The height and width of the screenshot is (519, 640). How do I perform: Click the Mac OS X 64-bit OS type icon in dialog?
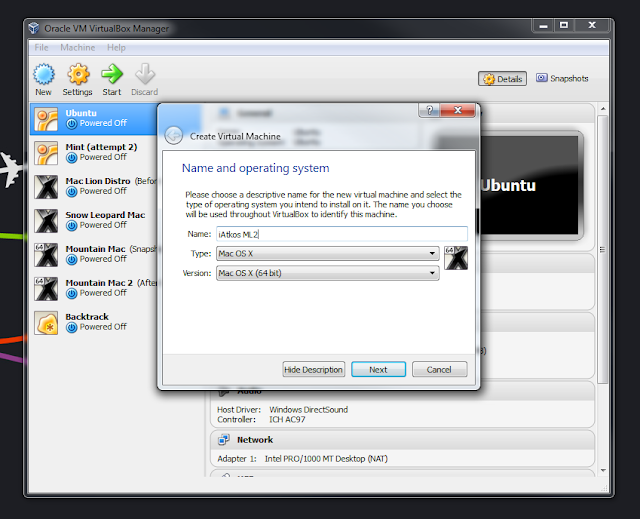coord(456,258)
